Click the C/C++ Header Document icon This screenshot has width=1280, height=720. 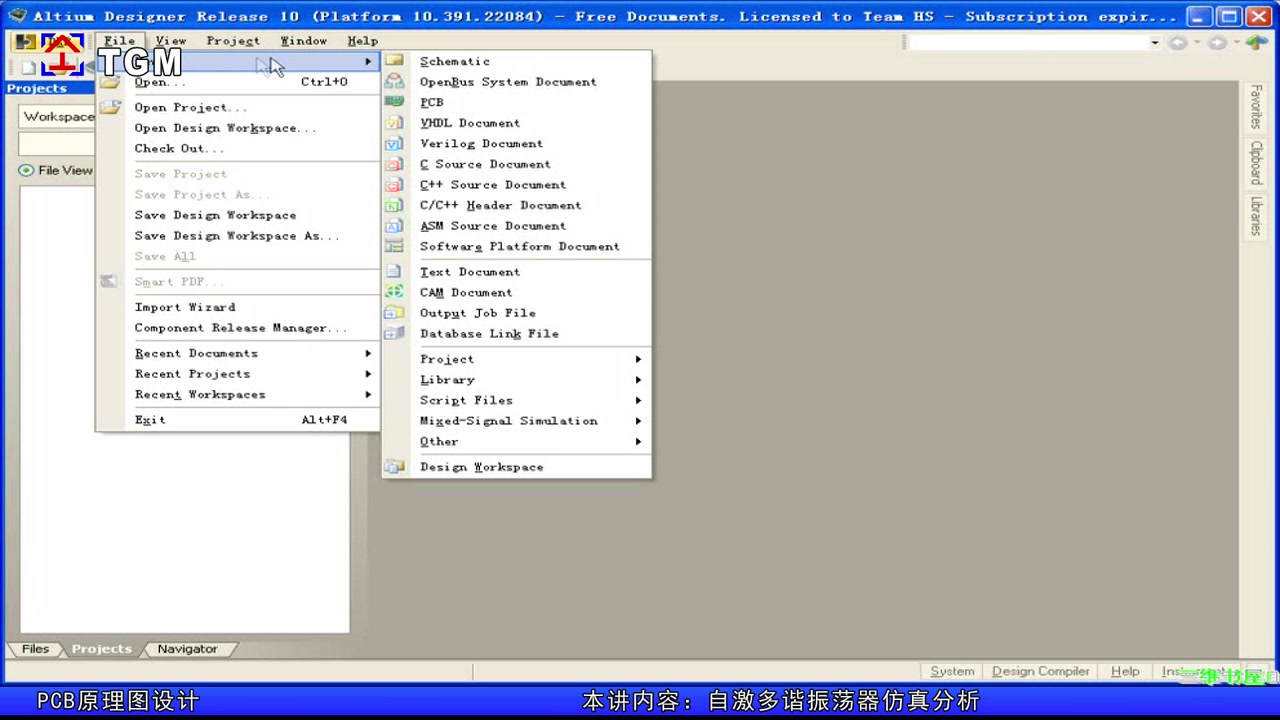click(395, 205)
